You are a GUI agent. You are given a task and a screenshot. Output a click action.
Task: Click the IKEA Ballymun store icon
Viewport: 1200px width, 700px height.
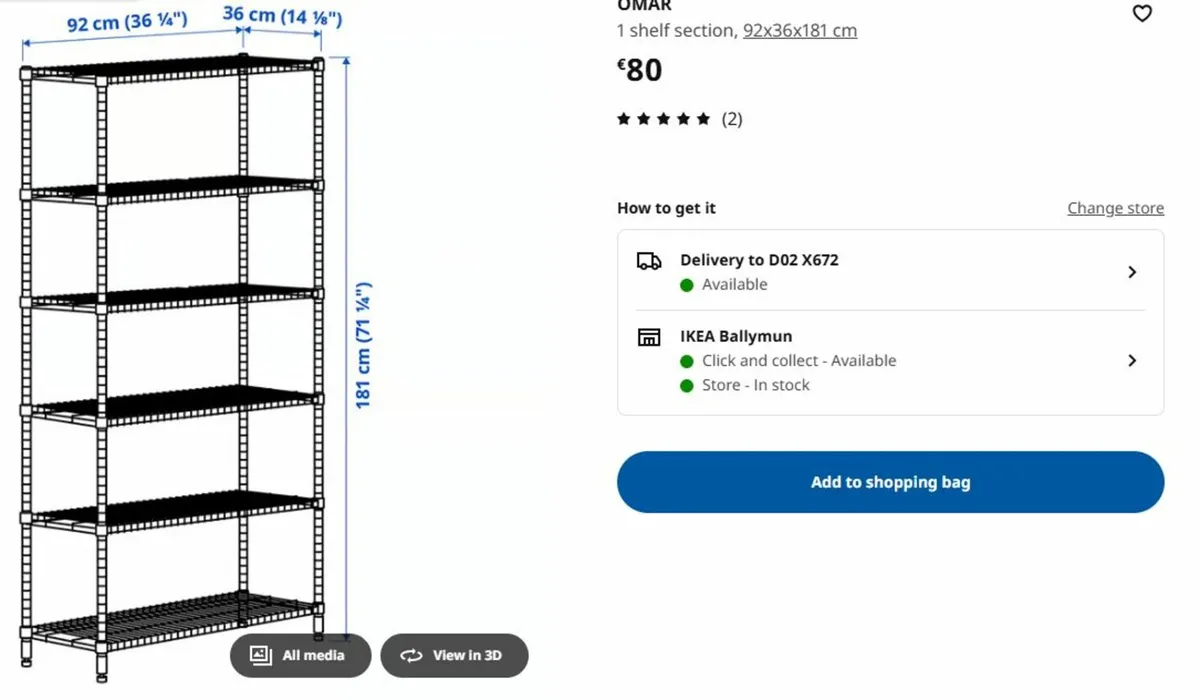coord(649,337)
